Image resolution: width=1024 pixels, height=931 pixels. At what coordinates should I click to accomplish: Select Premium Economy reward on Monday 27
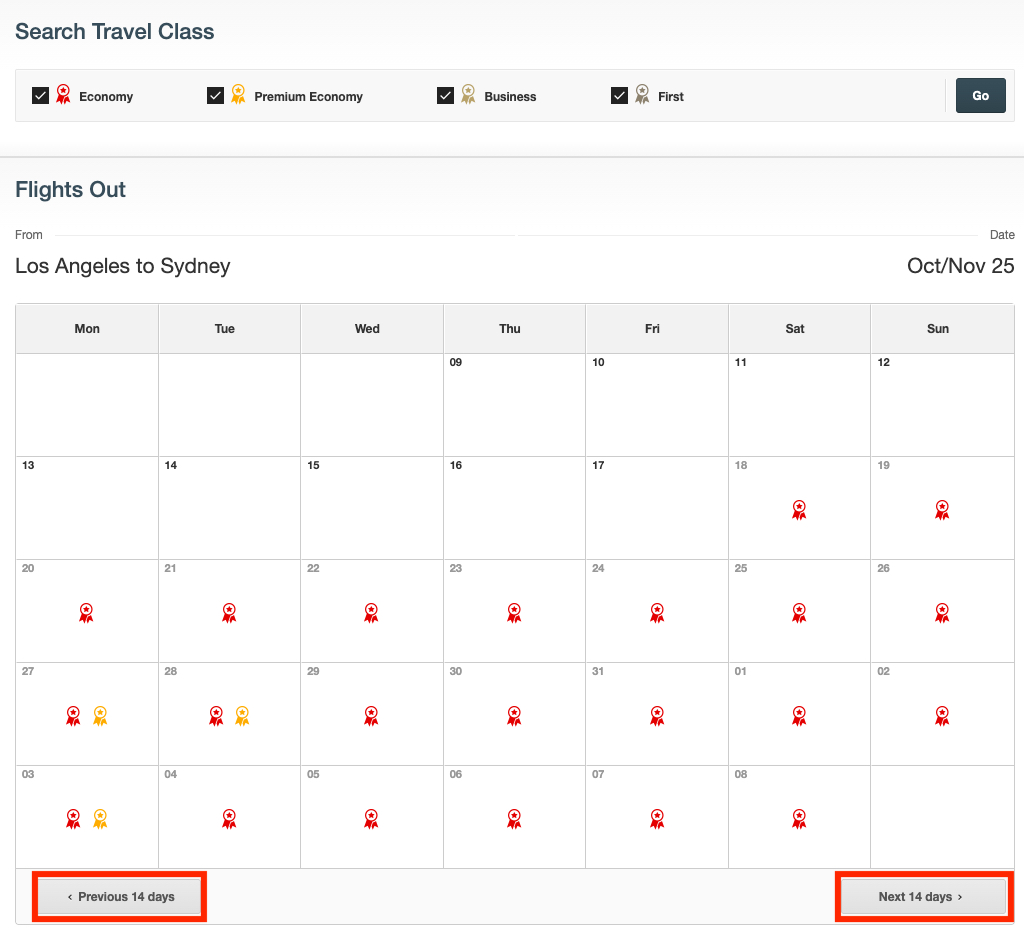[x=100, y=716]
